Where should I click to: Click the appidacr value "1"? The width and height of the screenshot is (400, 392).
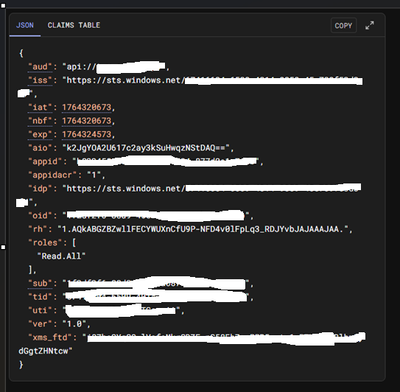95,175
